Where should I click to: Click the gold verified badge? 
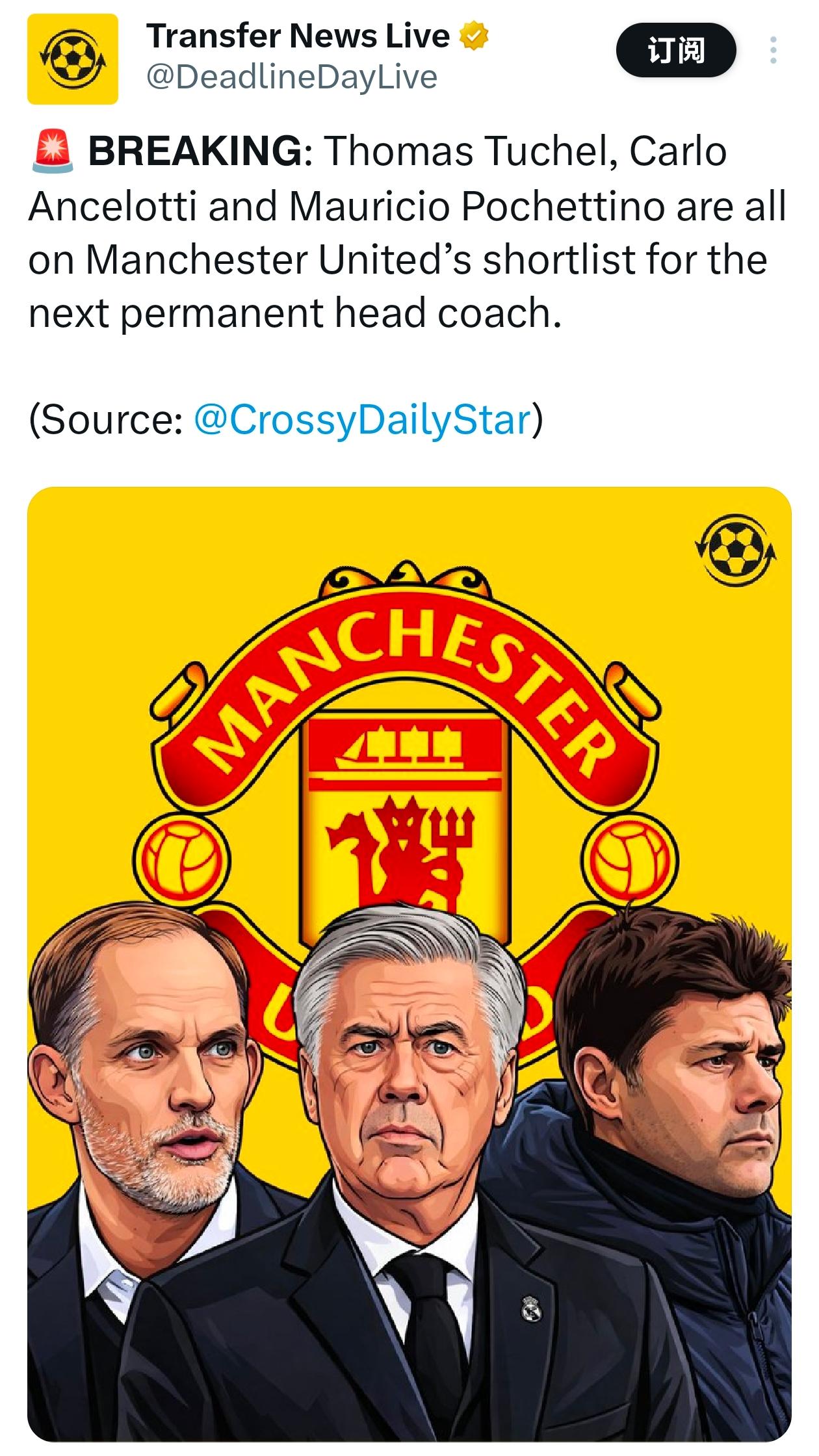[x=474, y=36]
